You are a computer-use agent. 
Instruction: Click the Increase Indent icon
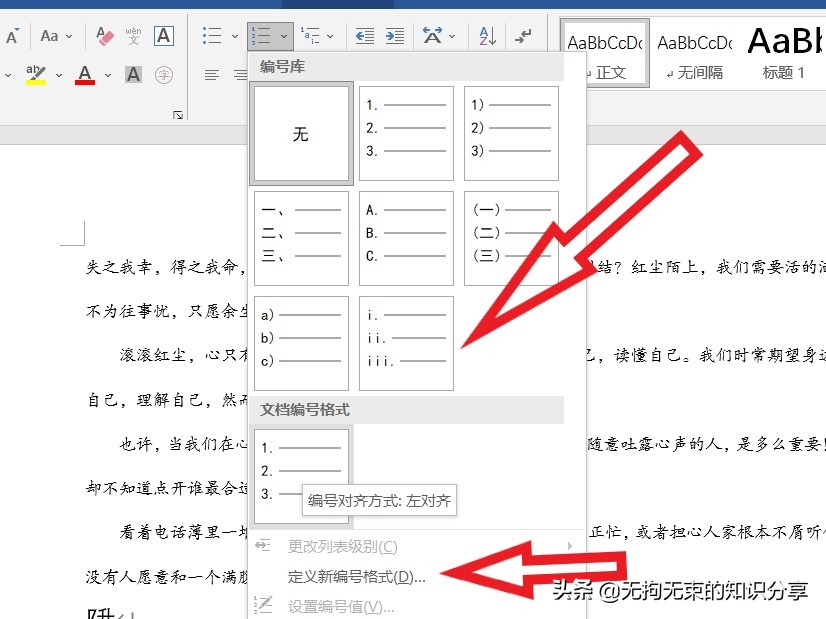tap(394, 35)
